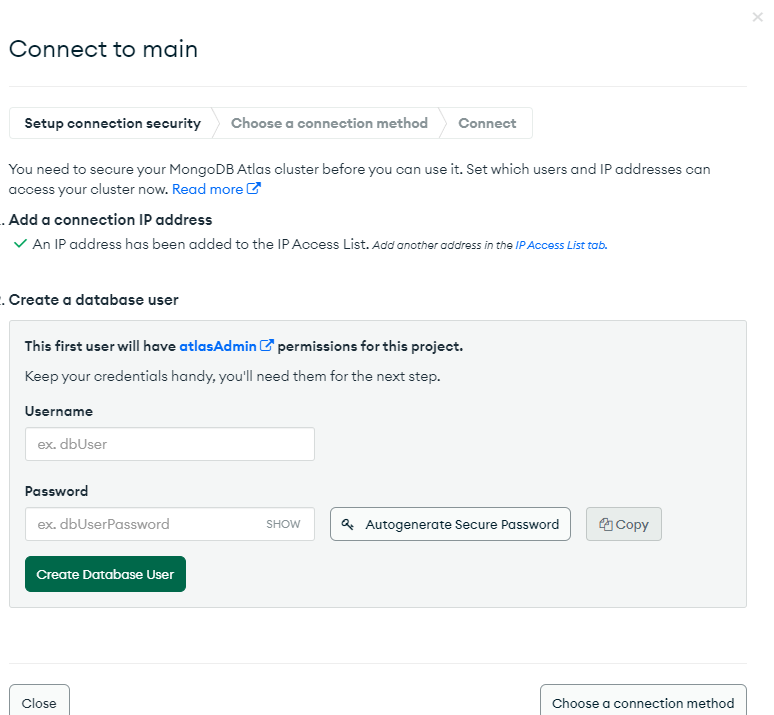
Task: Click the Close button at bottom left
Action: click(39, 701)
